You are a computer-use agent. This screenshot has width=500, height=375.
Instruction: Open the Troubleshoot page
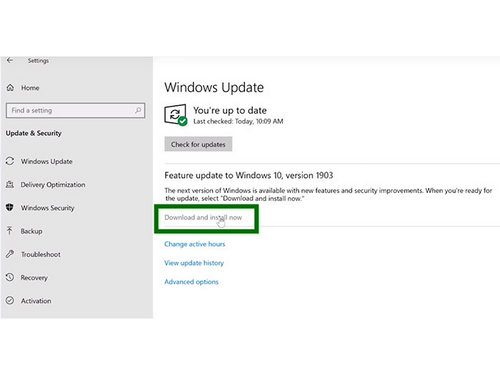click(x=41, y=254)
